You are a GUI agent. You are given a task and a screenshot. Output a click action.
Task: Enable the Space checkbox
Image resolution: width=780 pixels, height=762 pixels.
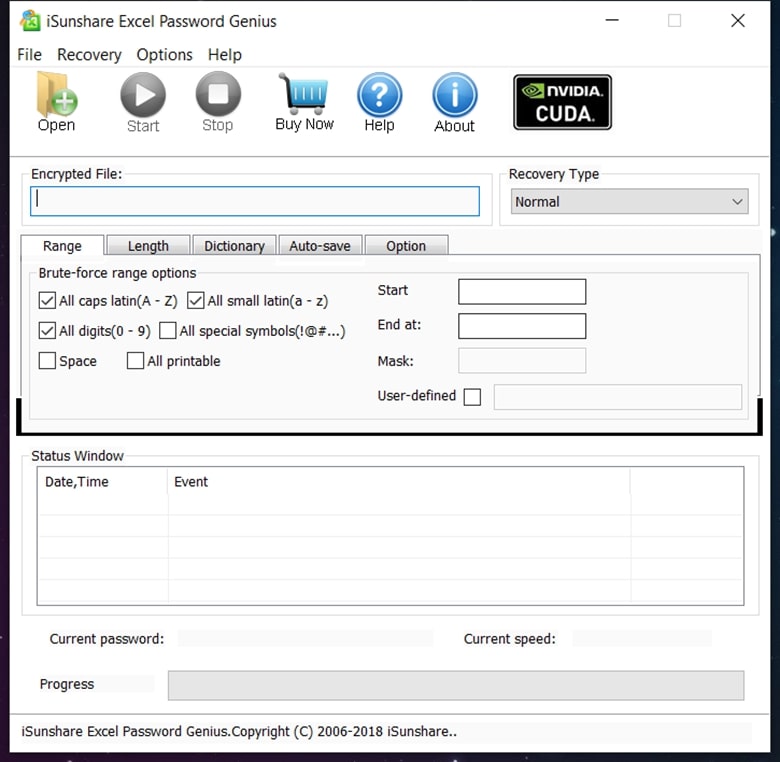(47, 361)
